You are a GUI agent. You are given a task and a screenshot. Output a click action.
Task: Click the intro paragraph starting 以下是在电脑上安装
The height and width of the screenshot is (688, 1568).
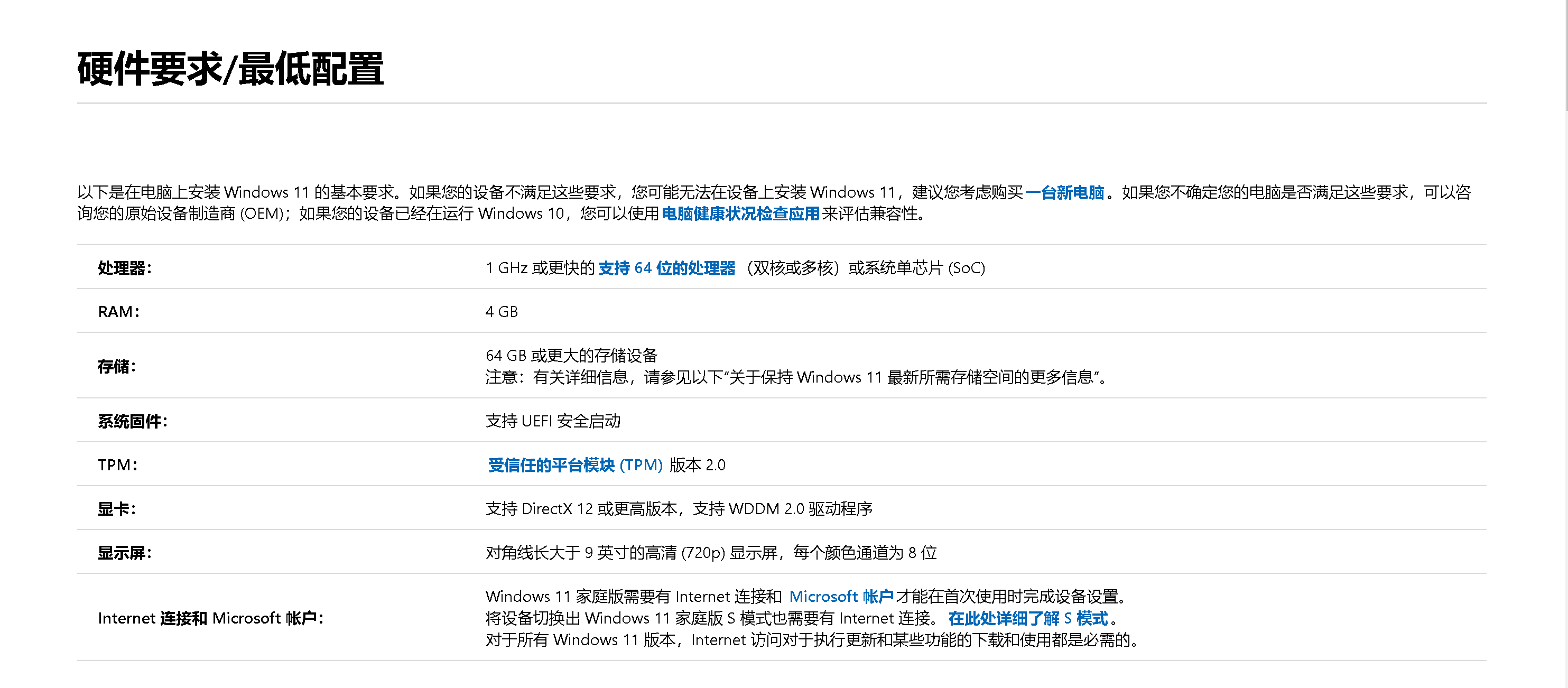point(774,203)
